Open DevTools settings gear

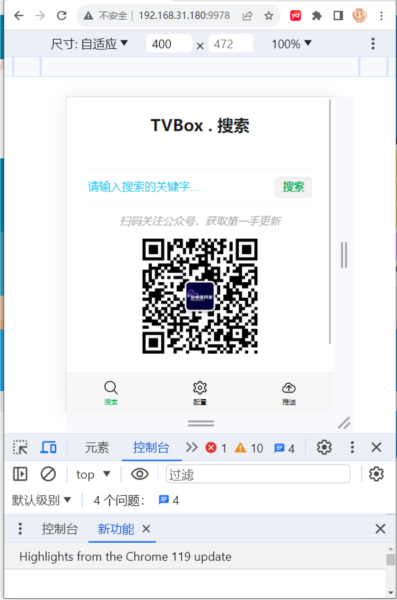click(324, 447)
